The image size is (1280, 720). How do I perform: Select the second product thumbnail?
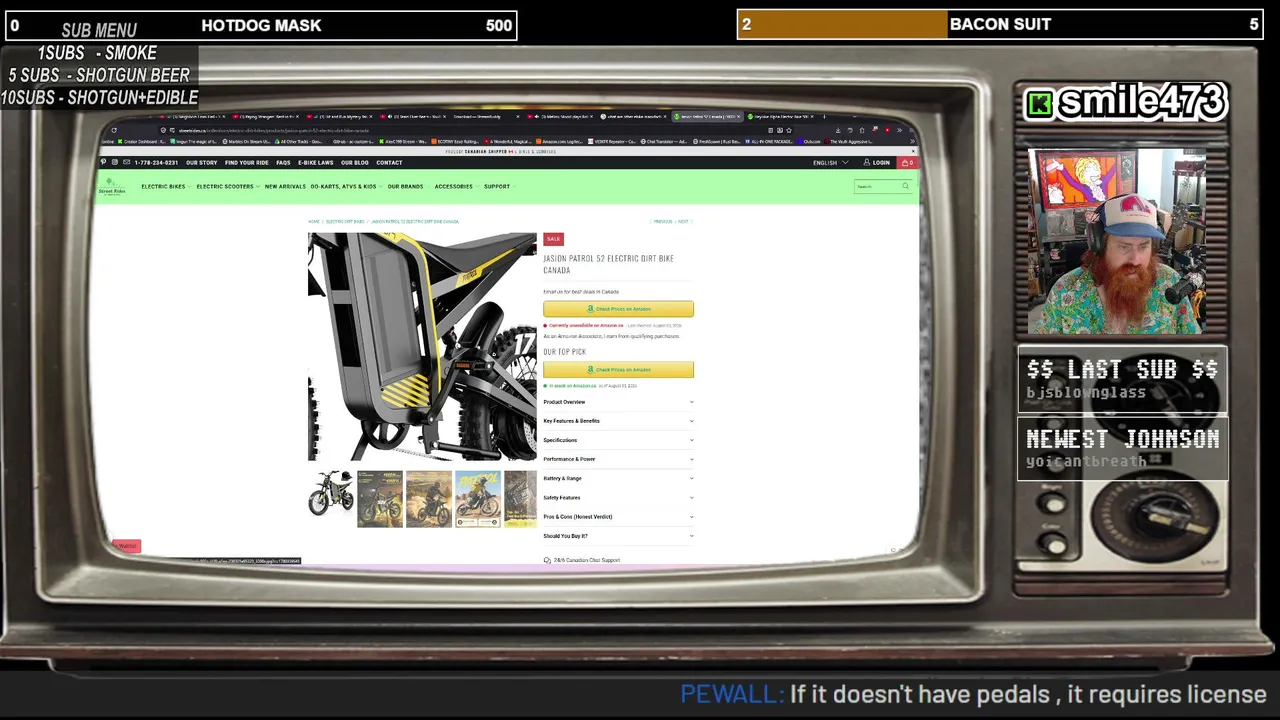(380, 498)
